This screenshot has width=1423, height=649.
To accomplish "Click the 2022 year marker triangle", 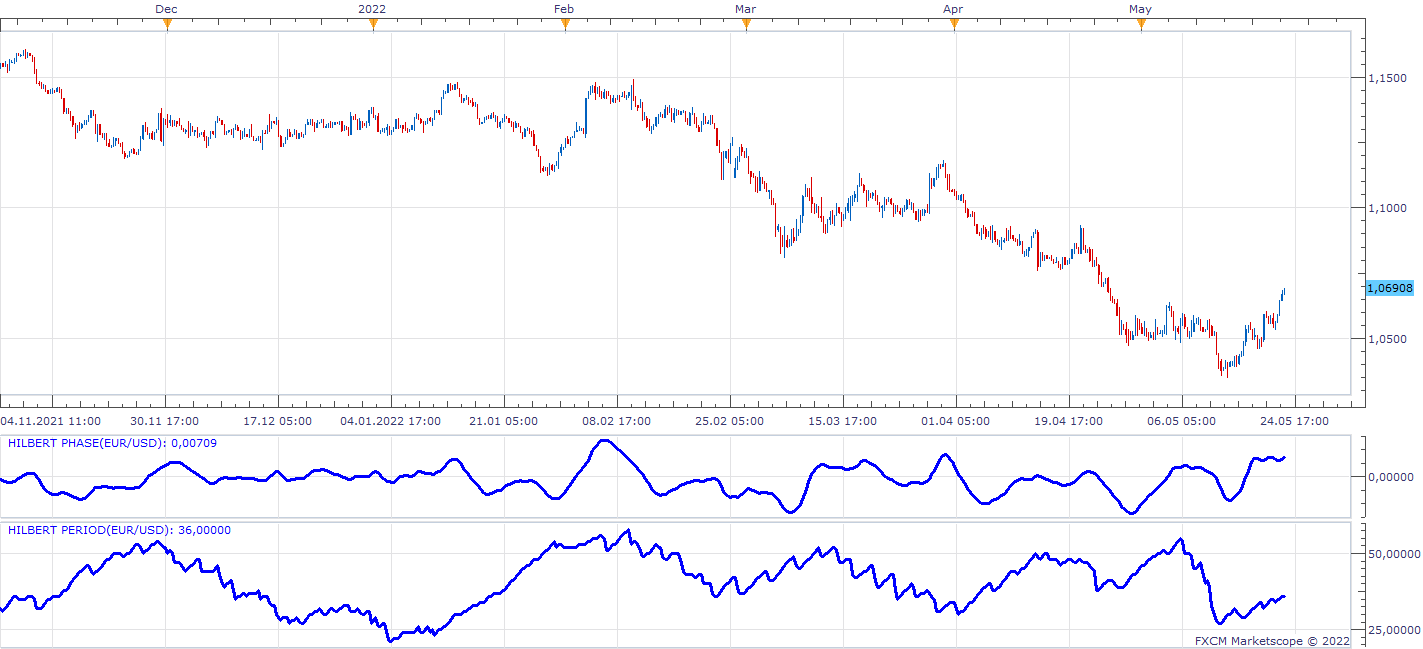I will point(373,25).
